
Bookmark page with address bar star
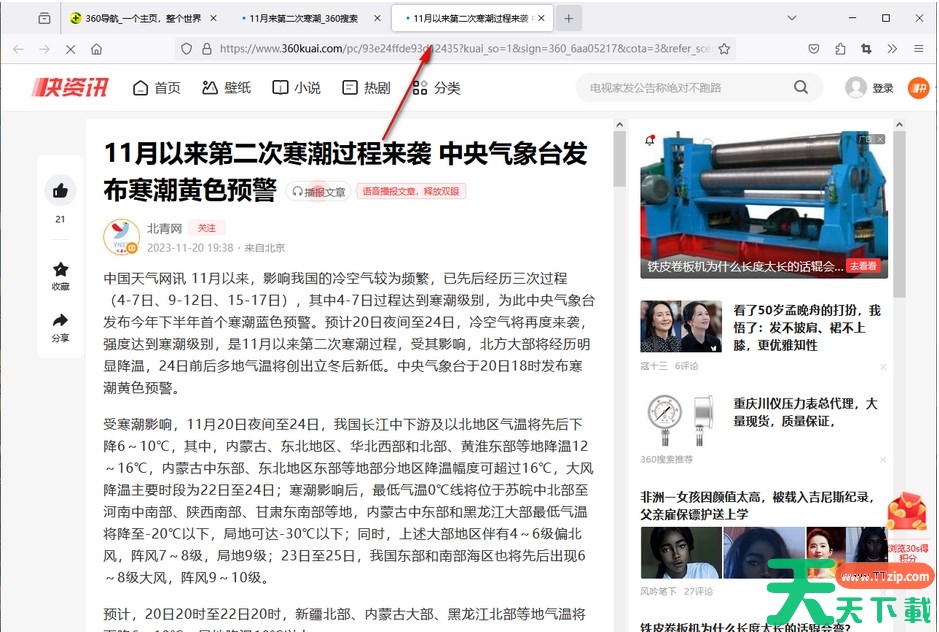724,48
